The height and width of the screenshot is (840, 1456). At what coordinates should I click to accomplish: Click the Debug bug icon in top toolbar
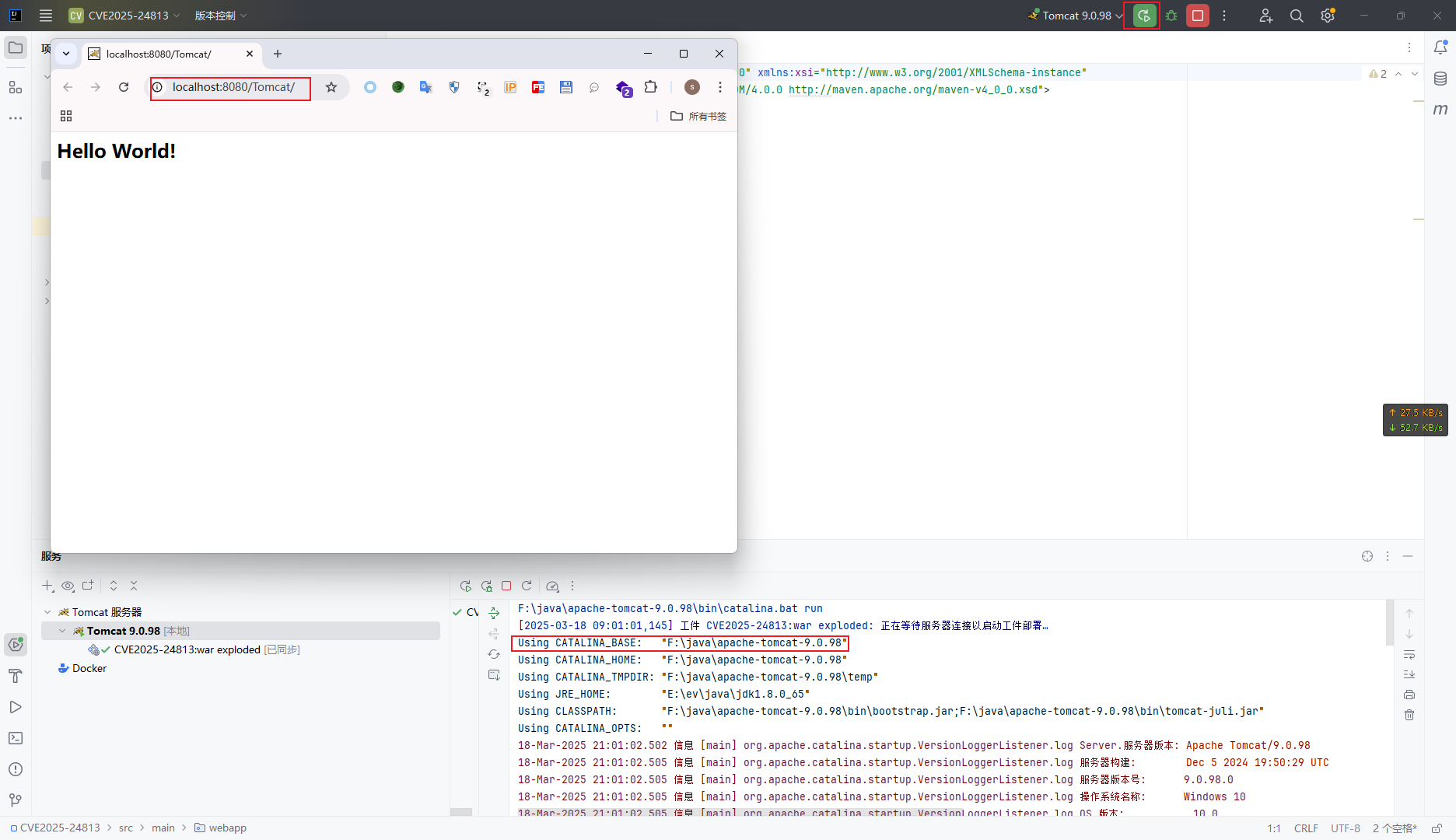tap(1171, 16)
